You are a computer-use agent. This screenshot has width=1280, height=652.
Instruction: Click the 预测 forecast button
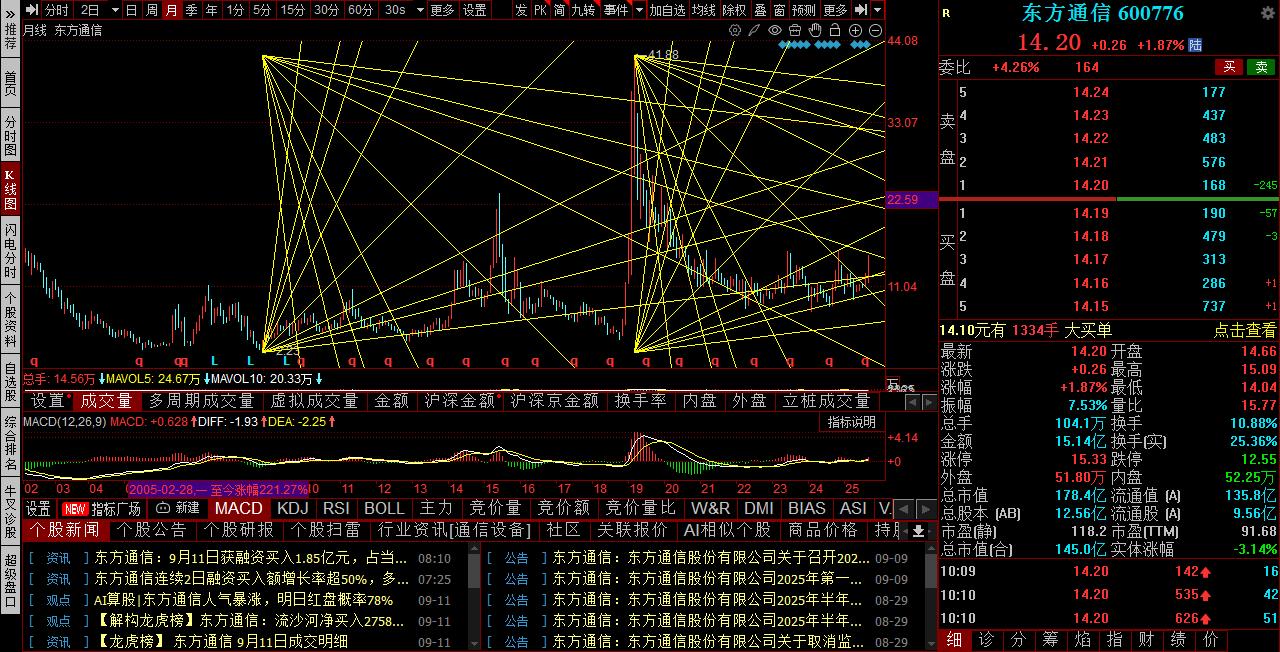click(x=804, y=10)
